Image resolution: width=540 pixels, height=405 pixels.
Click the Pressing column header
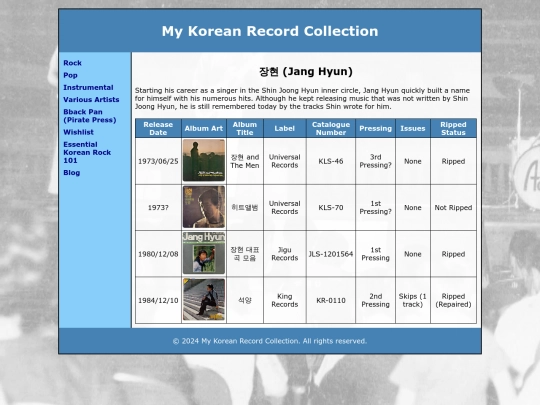click(x=375, y=128)
